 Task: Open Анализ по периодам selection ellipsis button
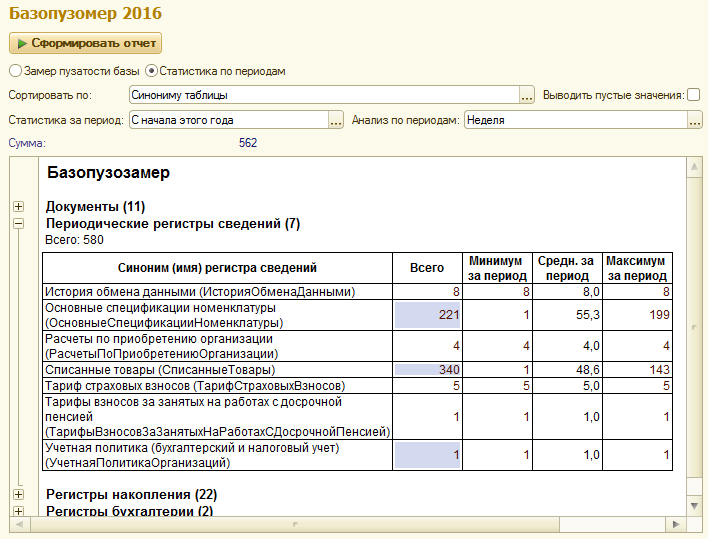pyautogui.click(x=695, y=120)
